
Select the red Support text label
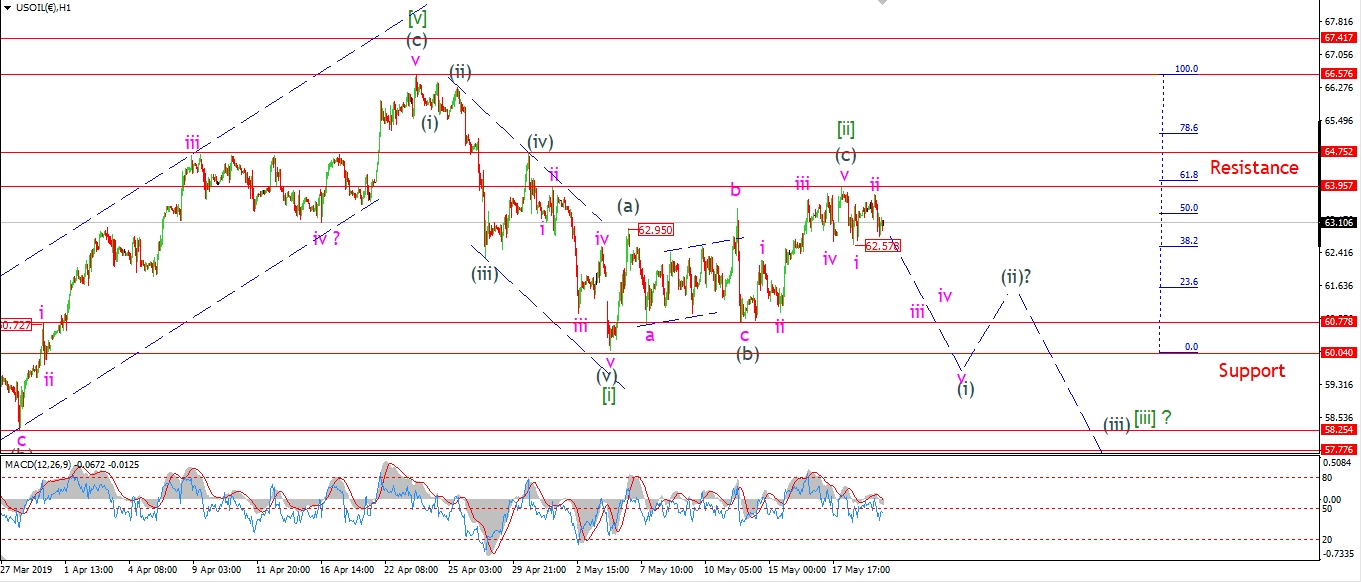tap(1251, 371)
